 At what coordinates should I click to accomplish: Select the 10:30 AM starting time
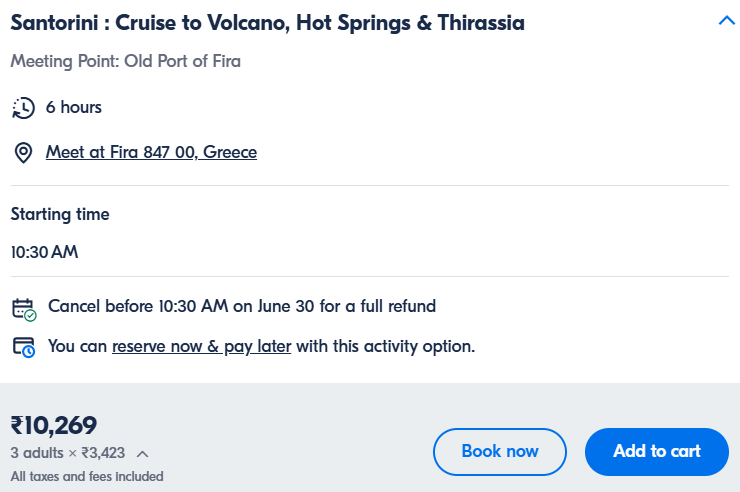pos(44,252)
